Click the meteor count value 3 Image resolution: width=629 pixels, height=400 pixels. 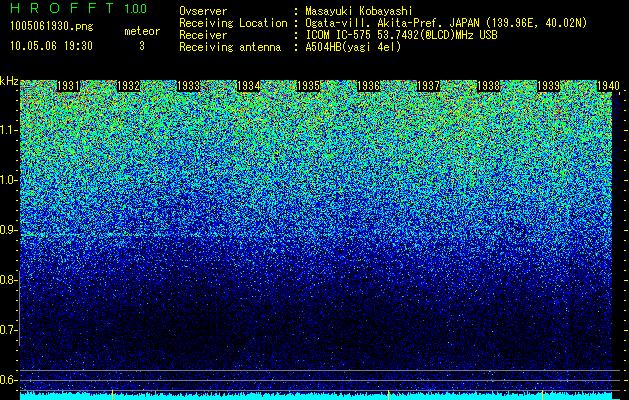(x=142, y=46)
